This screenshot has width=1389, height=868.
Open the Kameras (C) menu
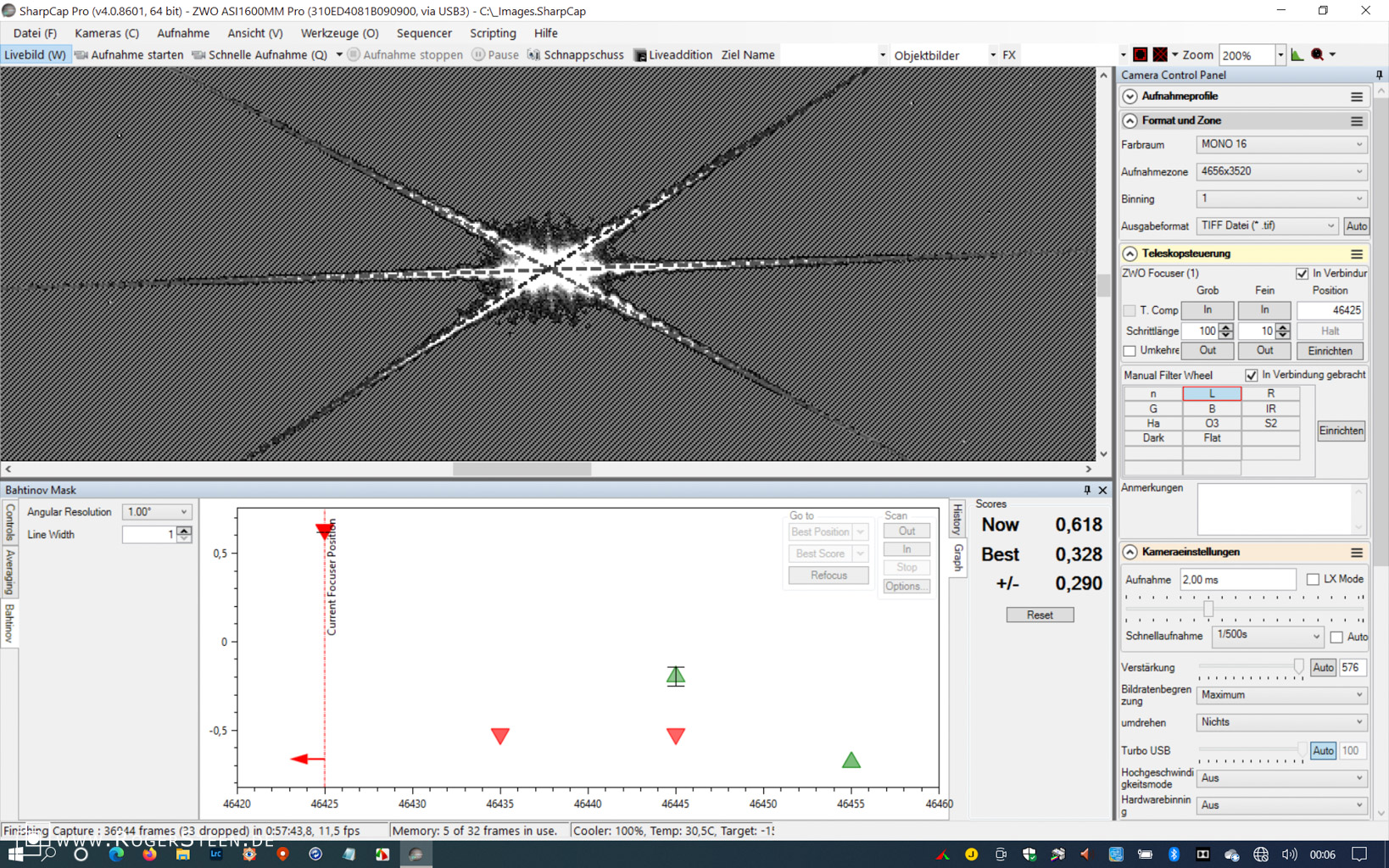107,33
